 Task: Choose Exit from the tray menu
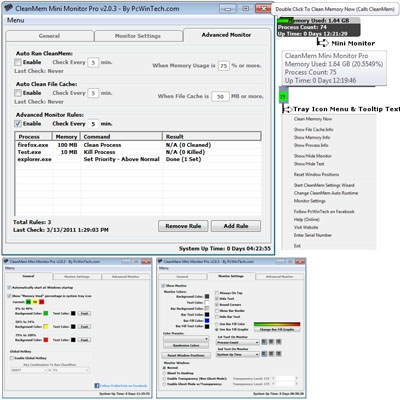coord(297,246)
